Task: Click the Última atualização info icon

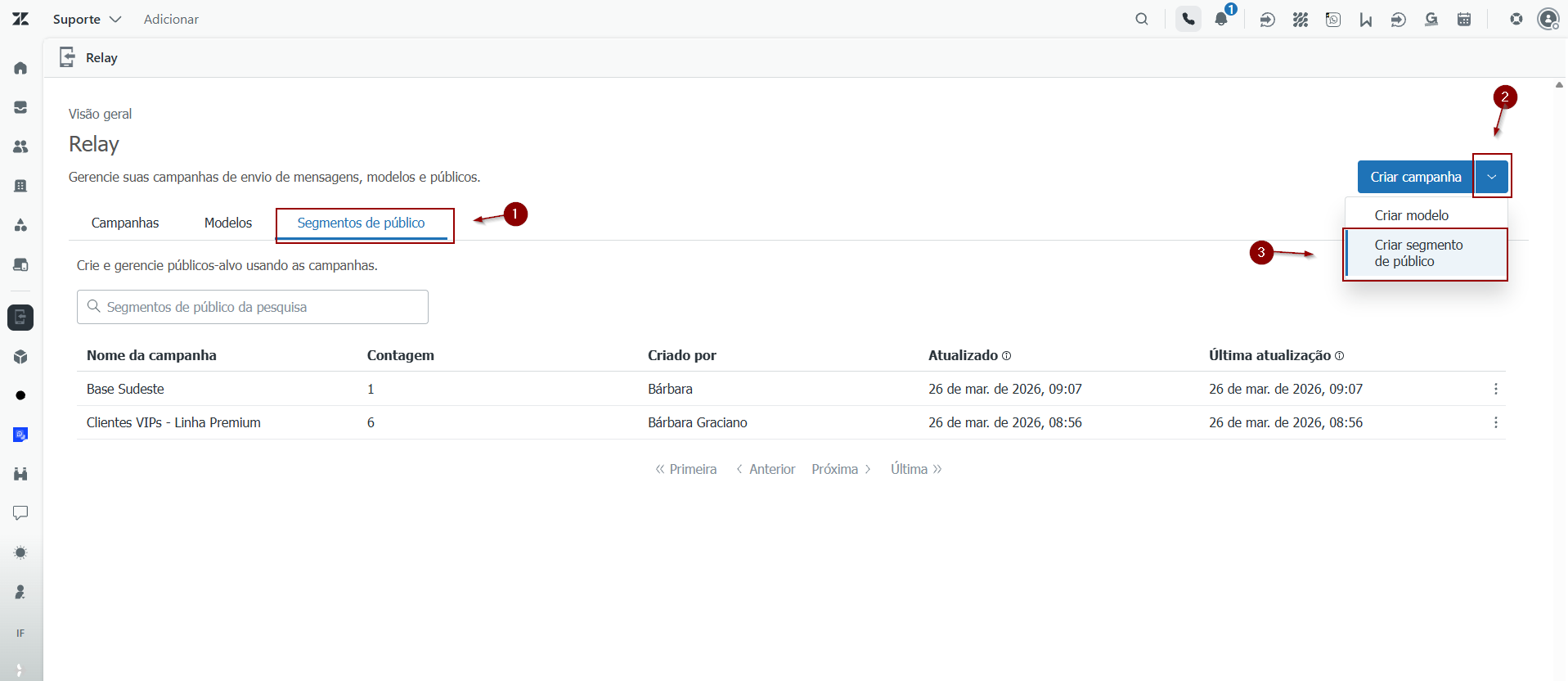Action: point(1339,356)
